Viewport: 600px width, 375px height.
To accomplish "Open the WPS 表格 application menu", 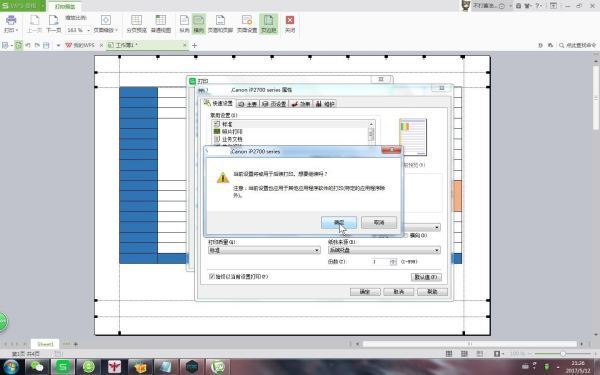I will 23,6.
